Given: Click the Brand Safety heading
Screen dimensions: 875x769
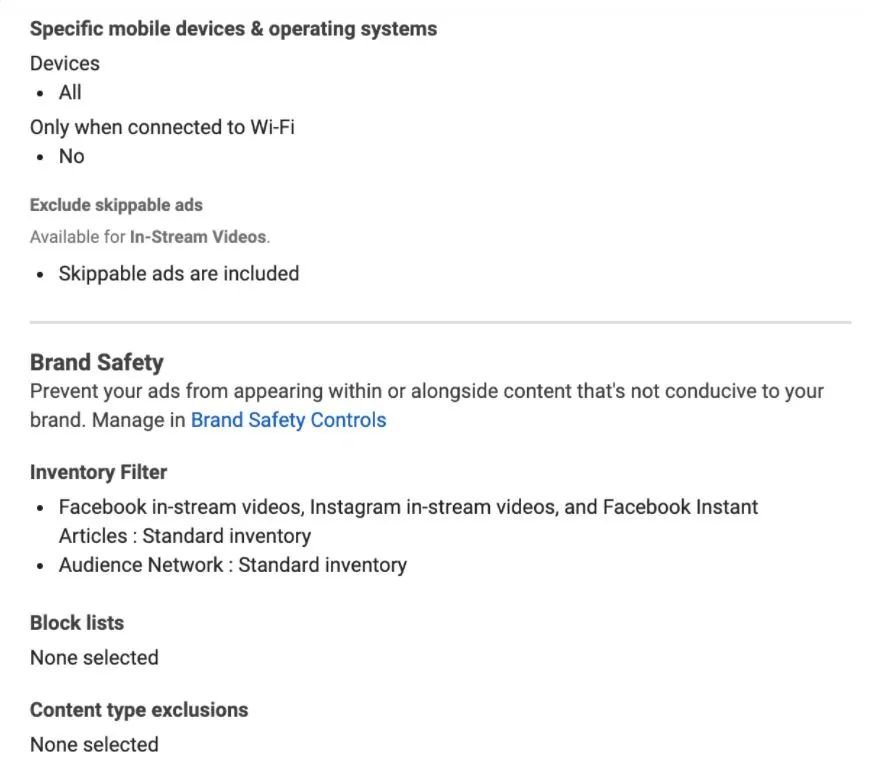Looking at the screenshot, I should click(x=96, y=362).
